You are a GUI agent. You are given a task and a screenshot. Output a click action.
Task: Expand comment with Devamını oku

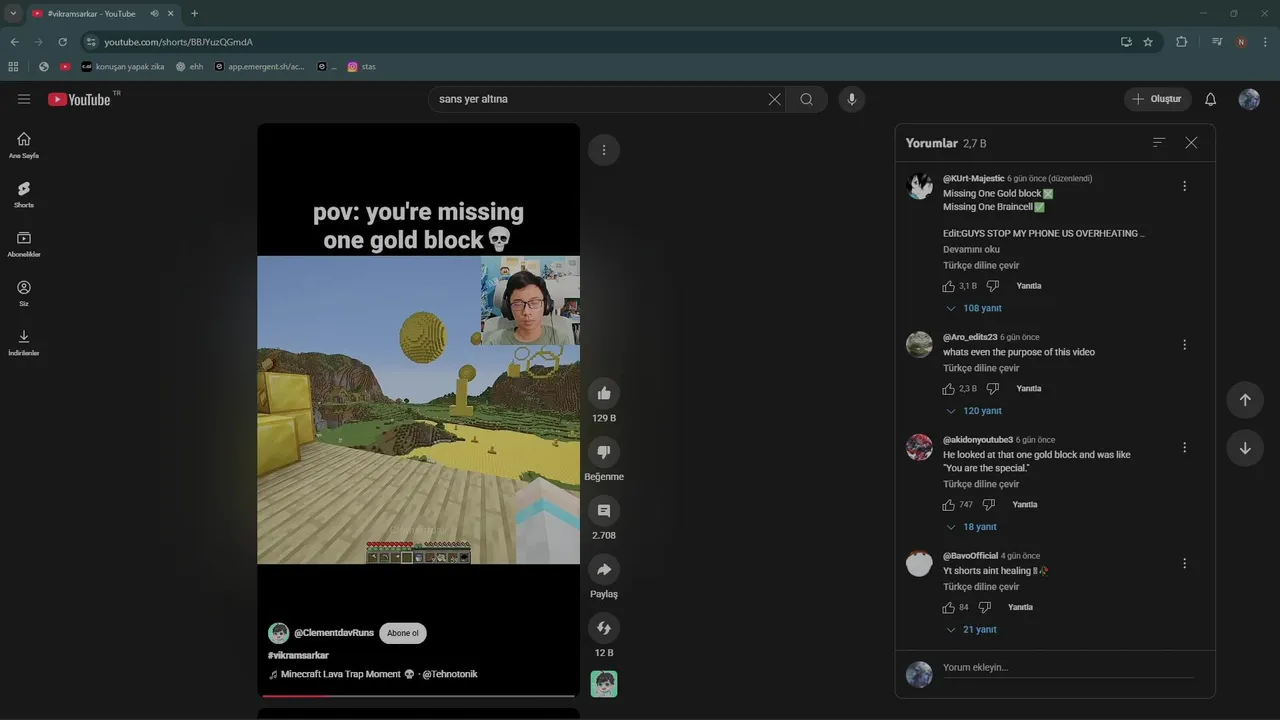pyautogui.click(x=971, y=250)
